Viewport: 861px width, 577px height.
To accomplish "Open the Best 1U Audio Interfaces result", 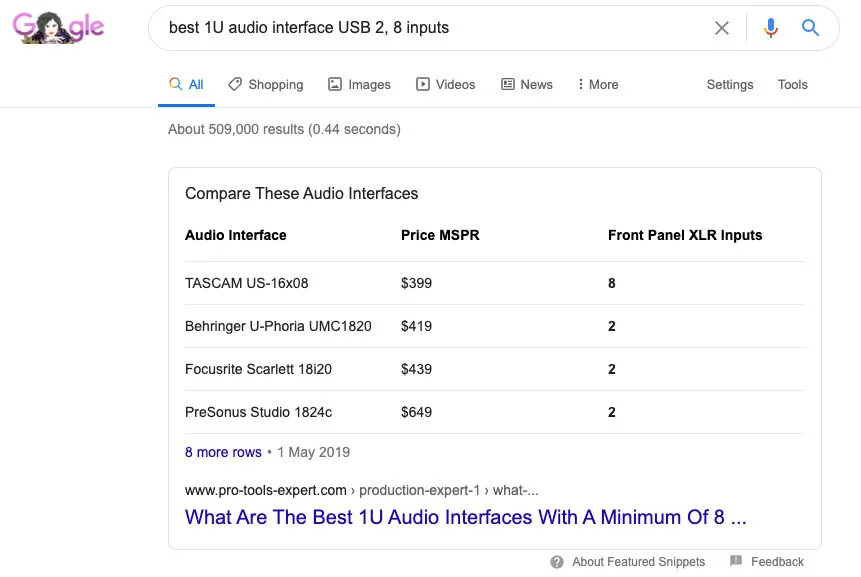I will tap(465, 517).
